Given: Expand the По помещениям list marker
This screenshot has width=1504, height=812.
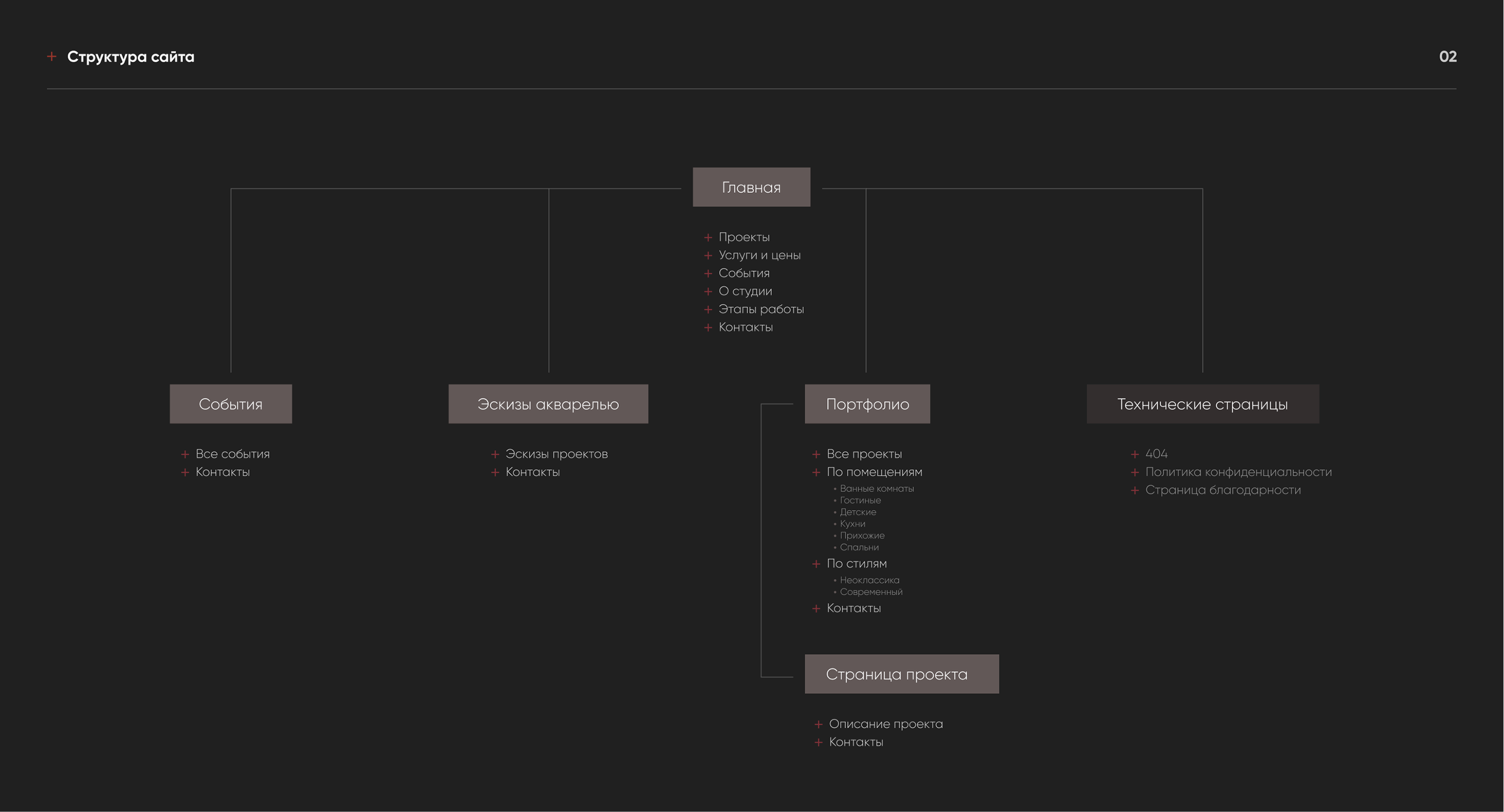Looking at the screenshot, I should tap(815, 472).
